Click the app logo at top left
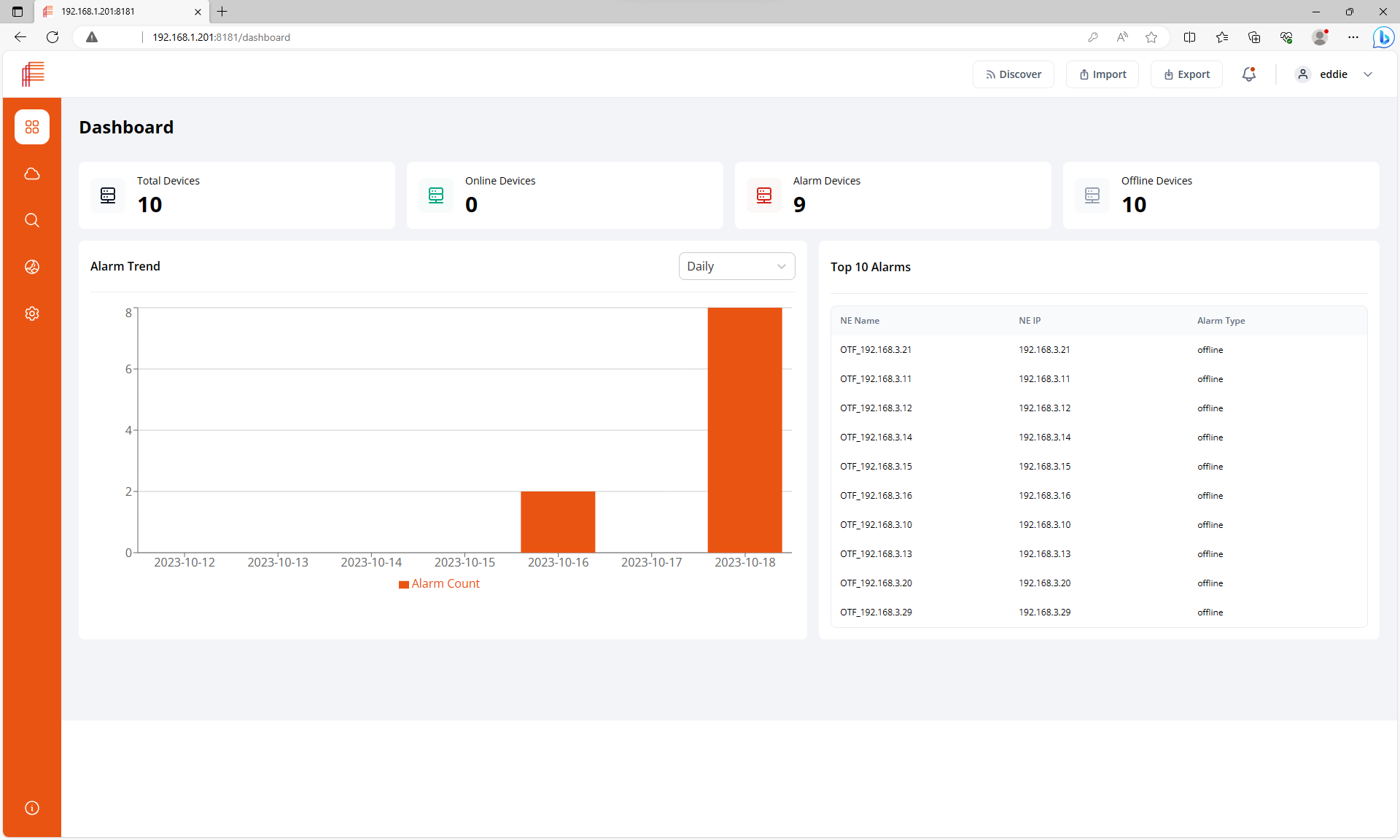 coord(33,74)
